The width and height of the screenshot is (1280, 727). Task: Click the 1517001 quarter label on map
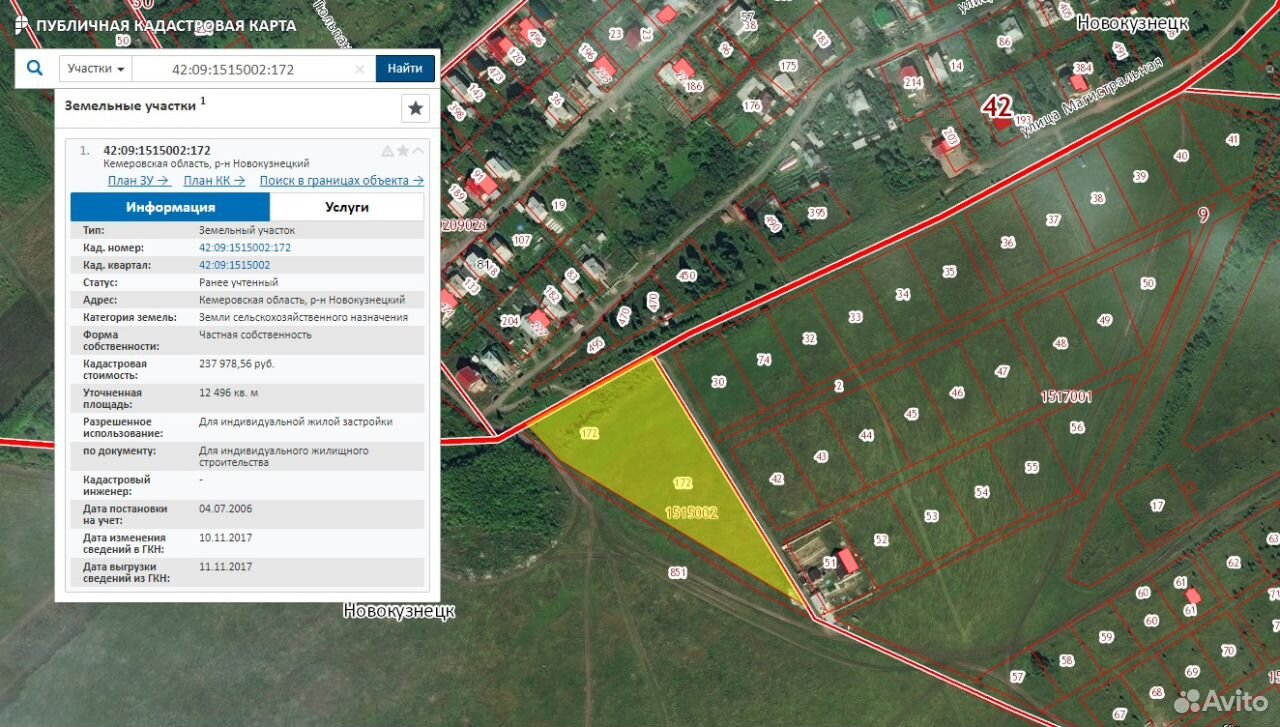point(1066,397)
